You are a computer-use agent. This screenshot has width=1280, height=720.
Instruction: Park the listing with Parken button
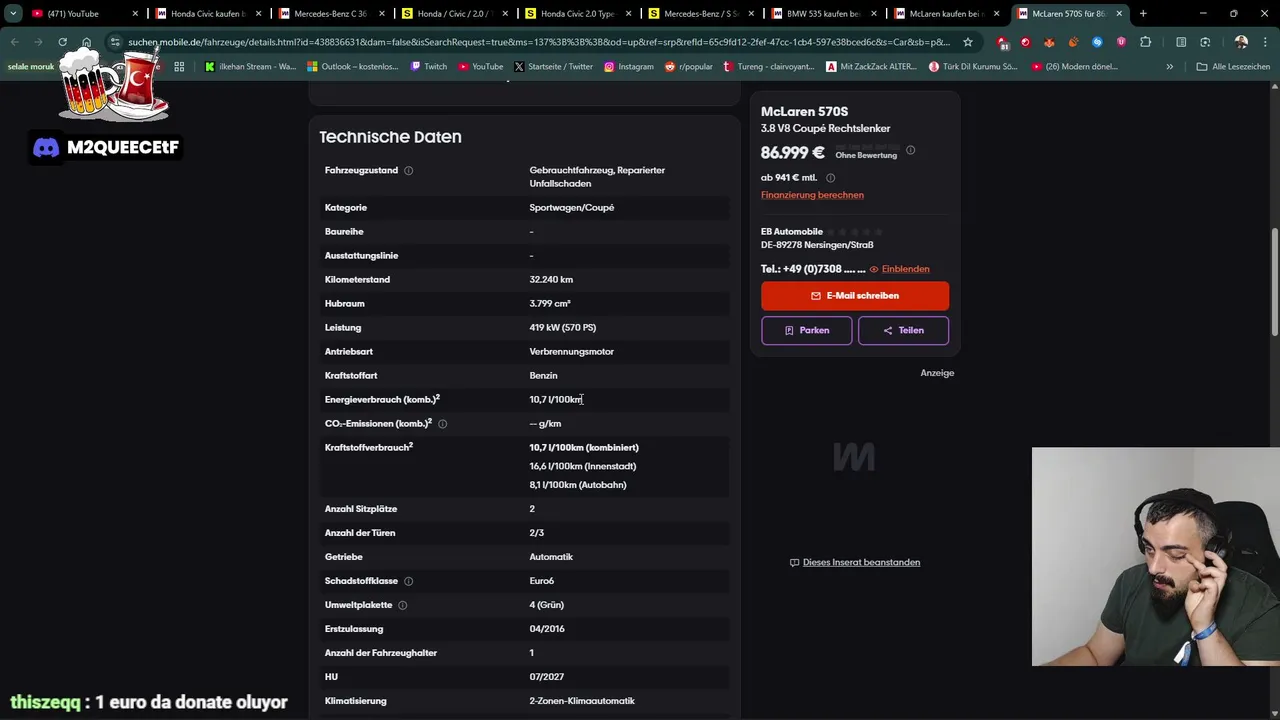(x=807, y=330)
